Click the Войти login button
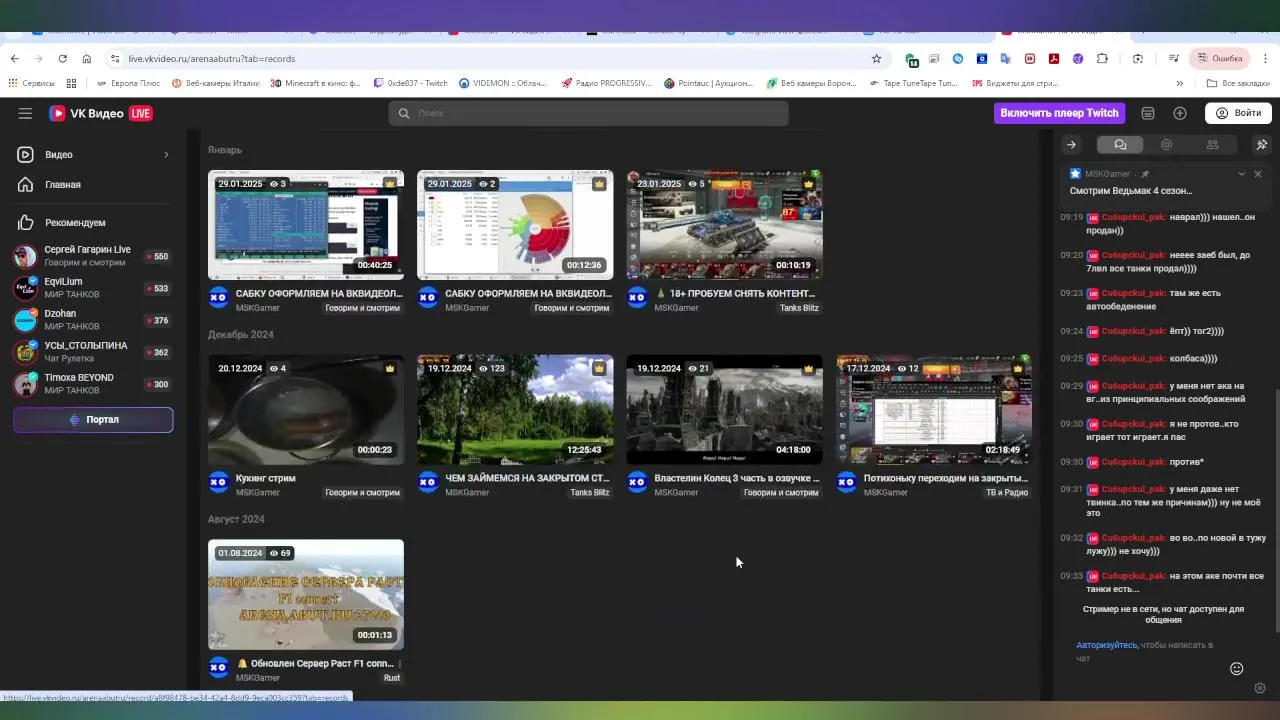The image size is (1280, 720). coord(1238,113)
